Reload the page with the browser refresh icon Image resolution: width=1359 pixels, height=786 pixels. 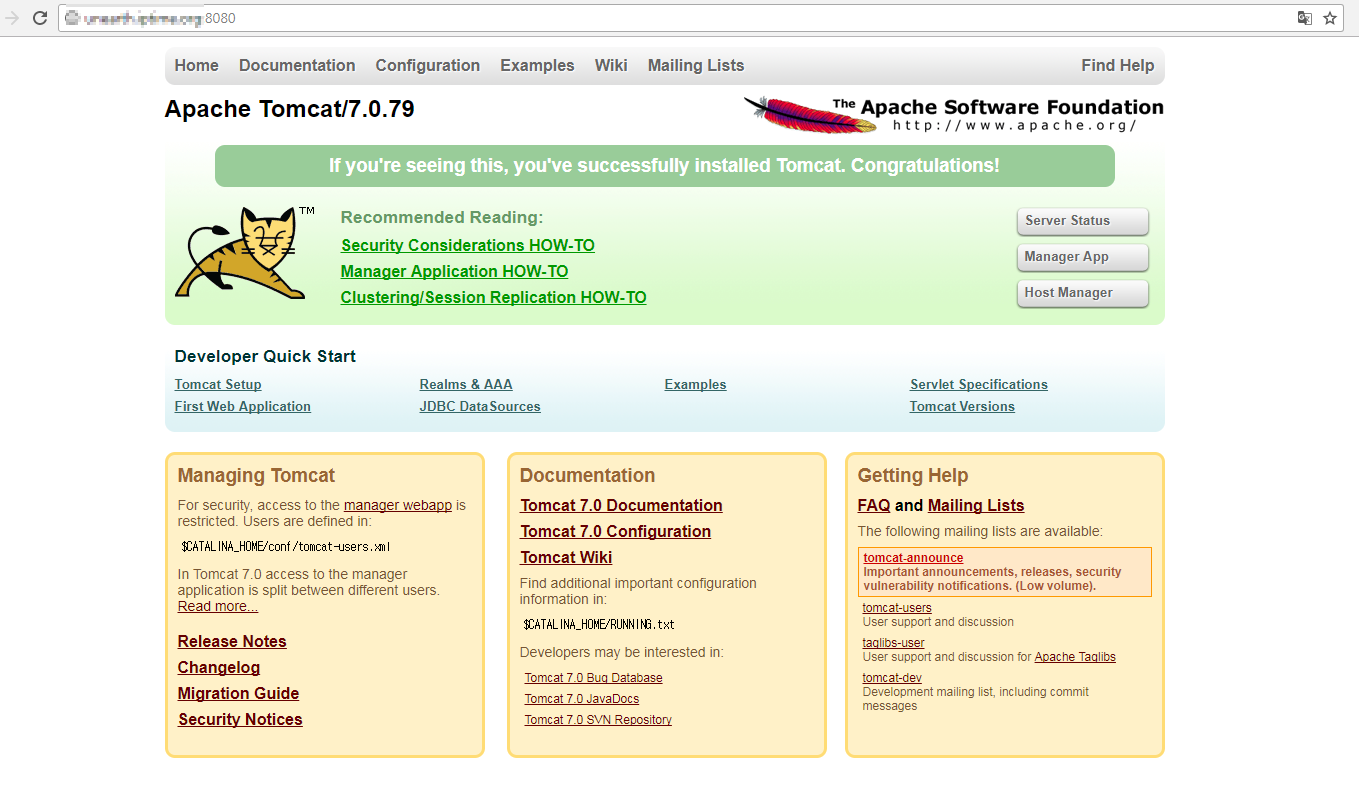point(40,18)
